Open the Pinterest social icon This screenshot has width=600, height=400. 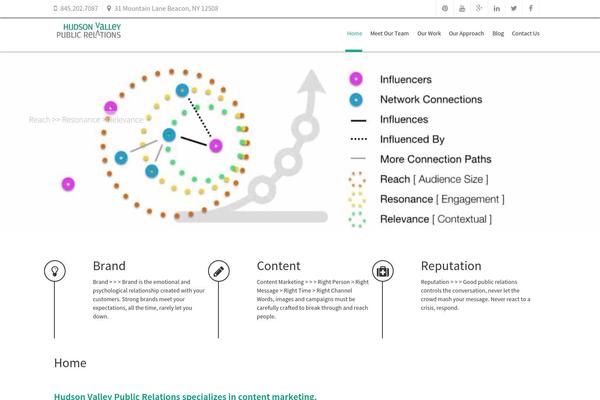tap(445, 8)
